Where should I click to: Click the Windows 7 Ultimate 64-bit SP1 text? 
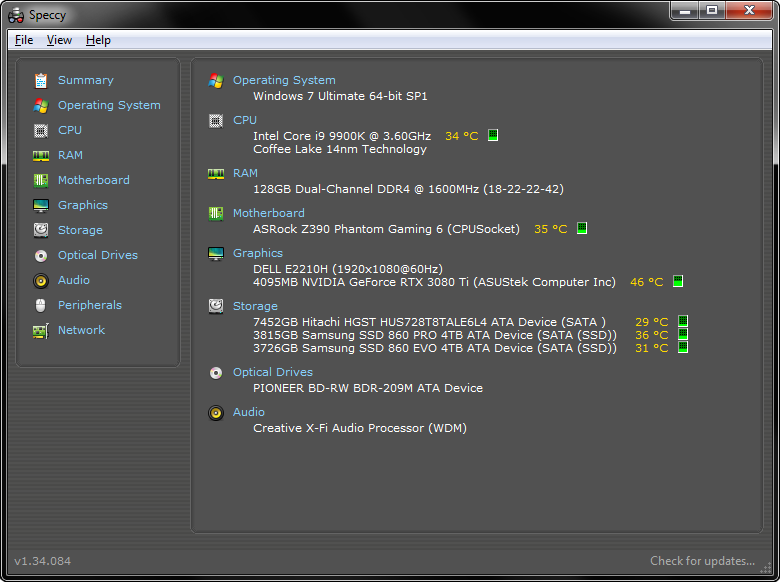(x=340, y=96)
